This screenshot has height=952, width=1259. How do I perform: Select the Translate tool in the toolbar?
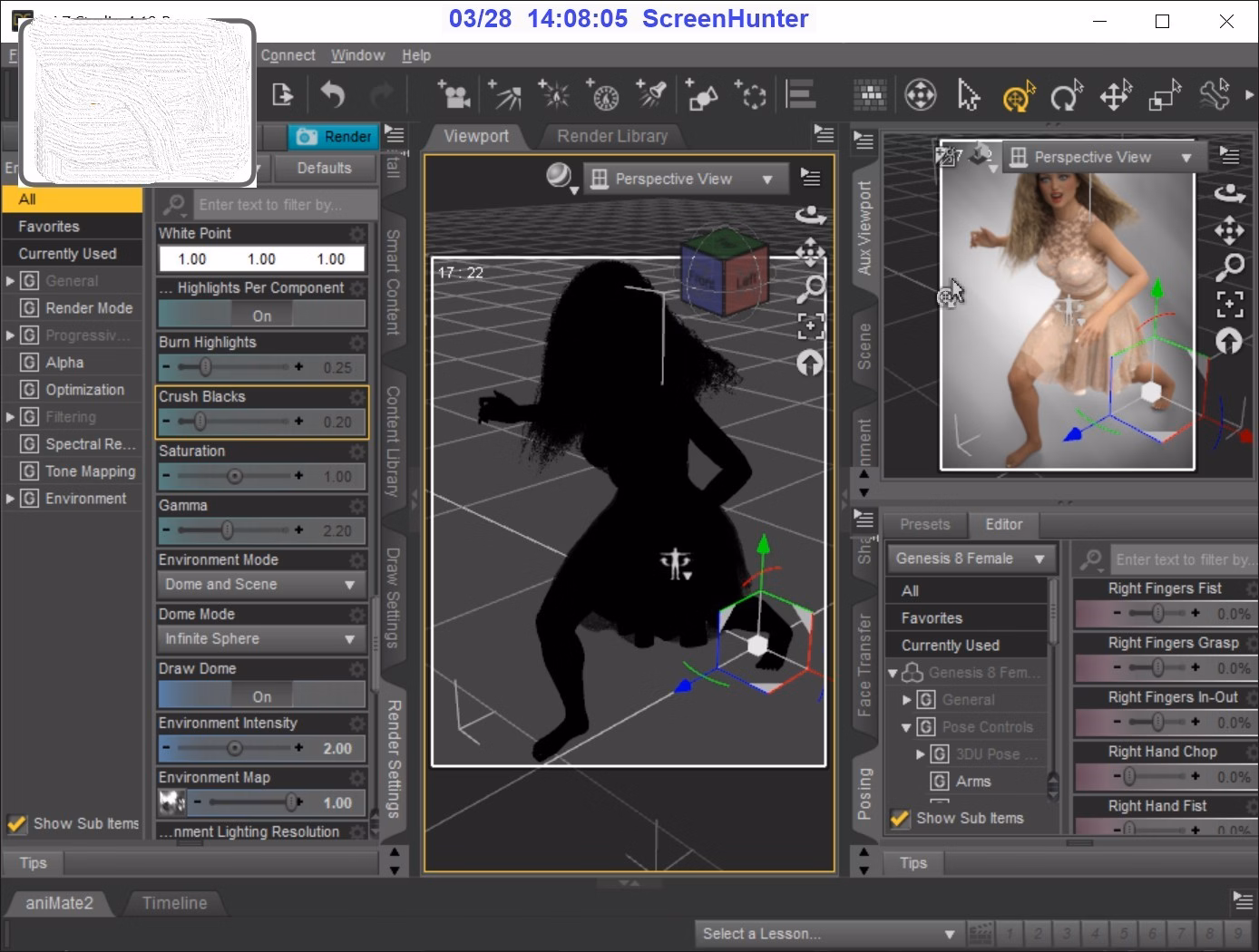(1116, 95)
